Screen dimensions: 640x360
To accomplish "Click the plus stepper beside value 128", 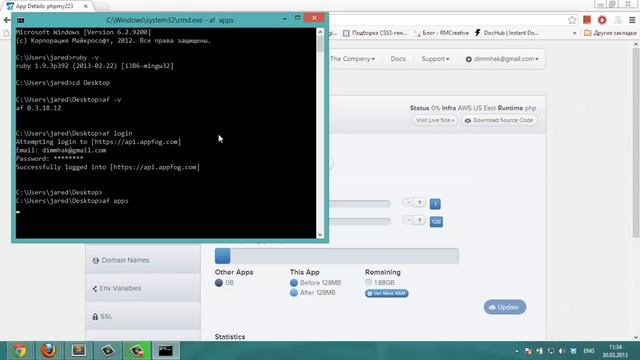I will tap(420, 220).
